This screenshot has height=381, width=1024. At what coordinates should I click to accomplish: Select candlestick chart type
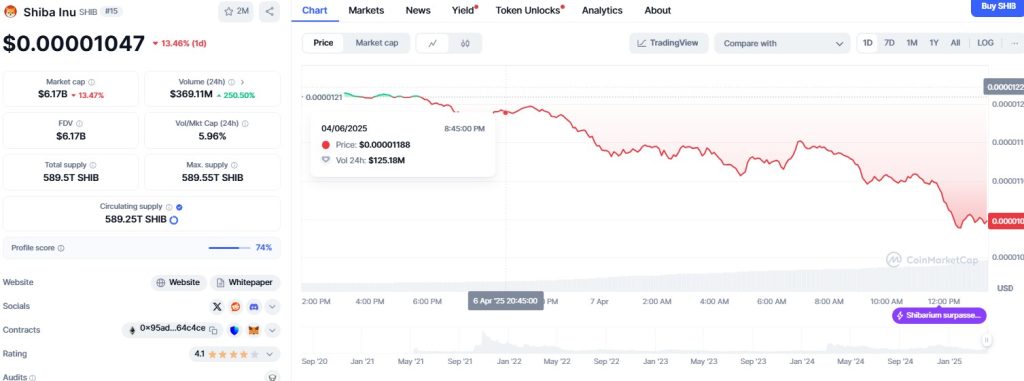point(465,43)
